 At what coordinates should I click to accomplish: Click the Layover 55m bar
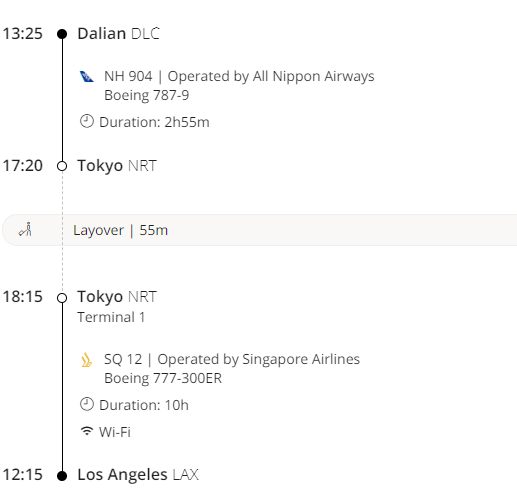pos(260,230)
